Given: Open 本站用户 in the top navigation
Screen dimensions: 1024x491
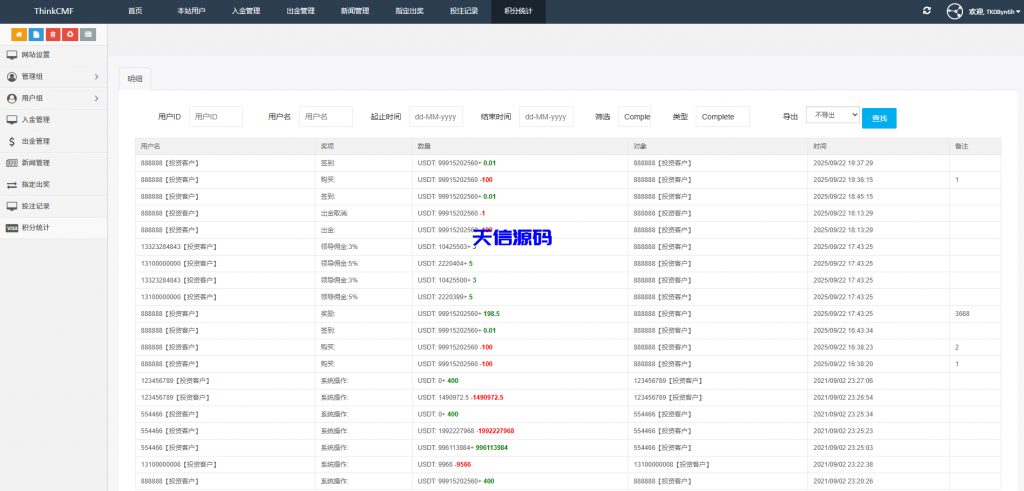Looking at the screenshot, I should 191,11.
